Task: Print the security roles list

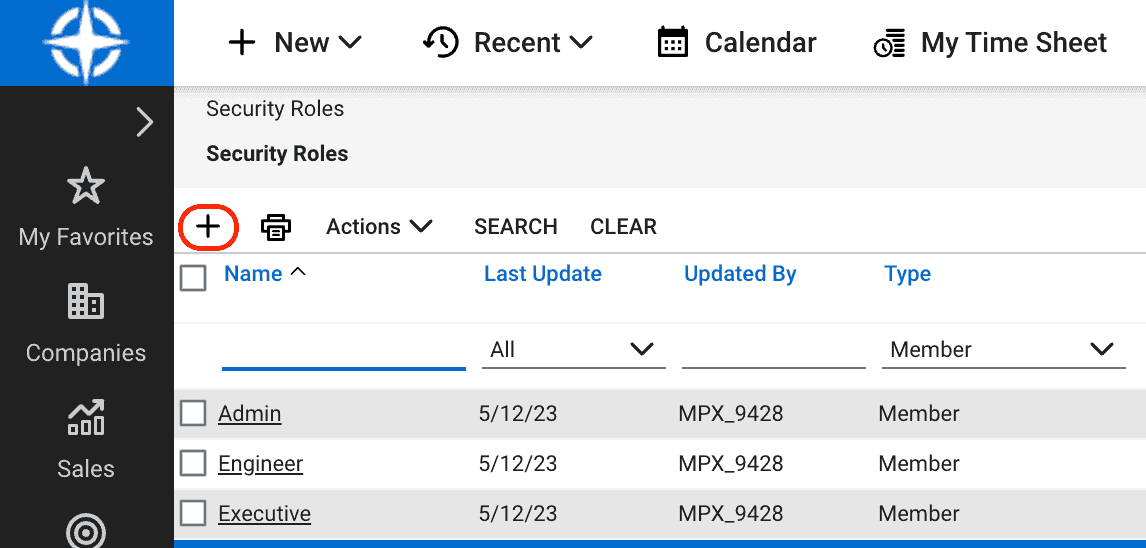Action: (x=276, y=227)
